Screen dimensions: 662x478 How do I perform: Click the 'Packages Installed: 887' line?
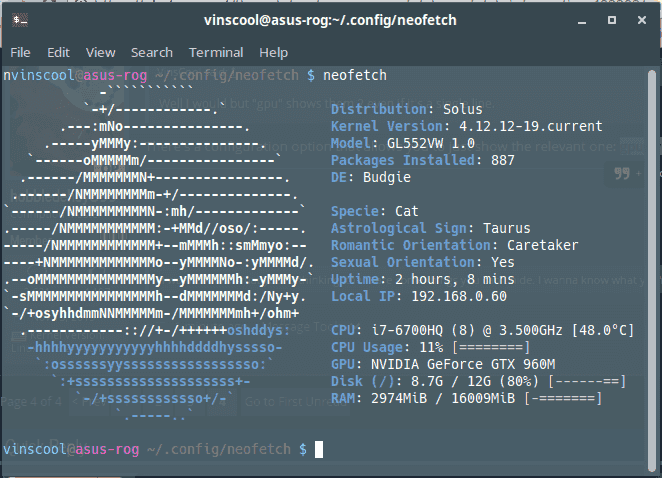click(x=423, y=160)
